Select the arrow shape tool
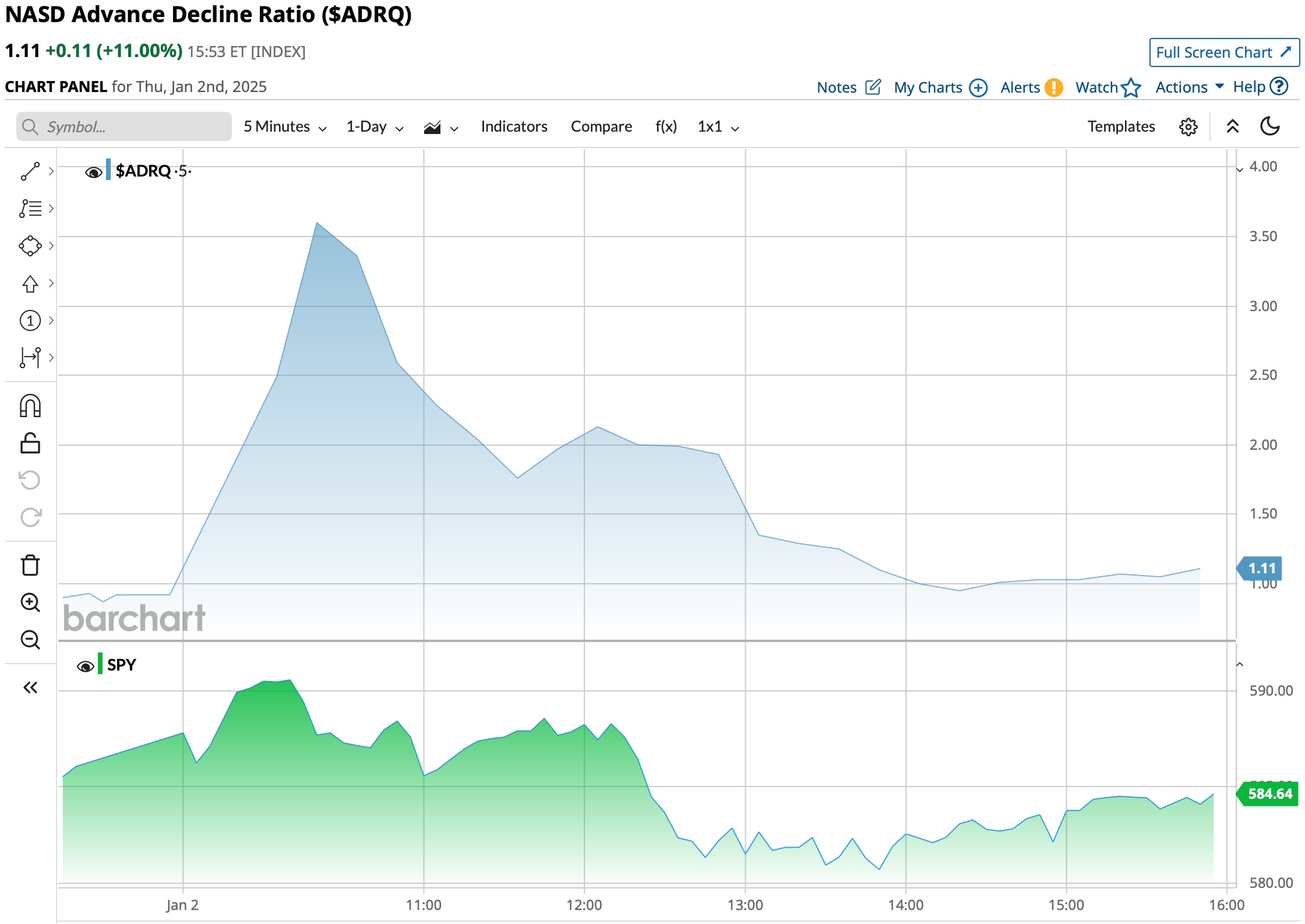The image size is (1305, 924). [x=30, y=283]
